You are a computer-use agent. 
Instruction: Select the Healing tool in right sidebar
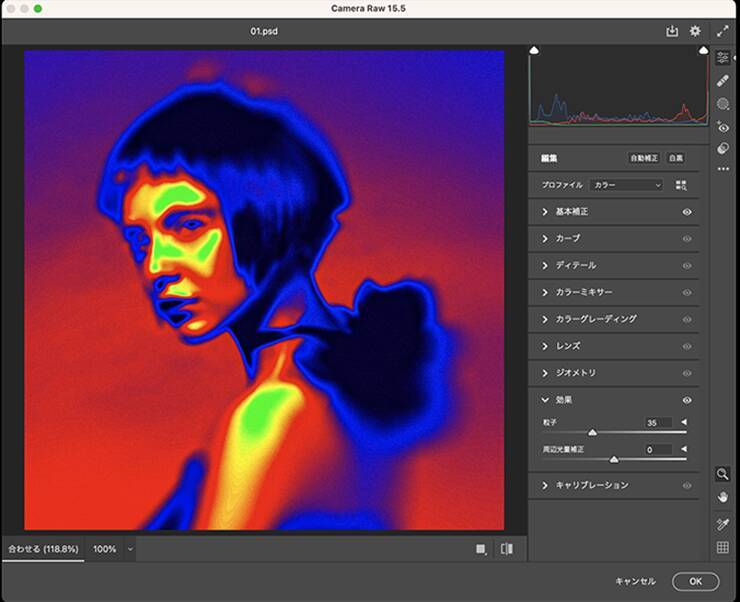(723, 80)
